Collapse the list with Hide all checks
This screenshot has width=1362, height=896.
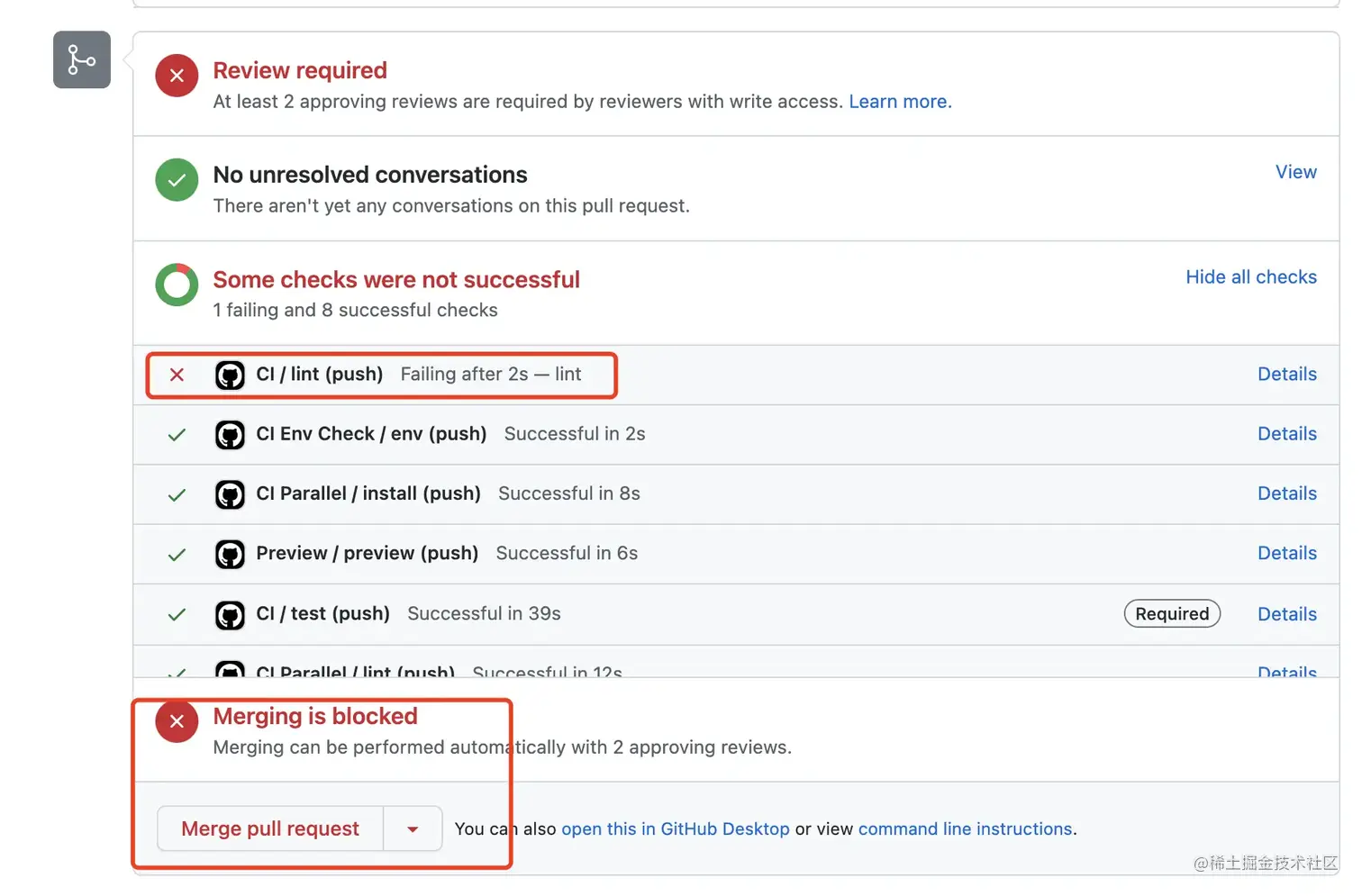(1250, 277)
